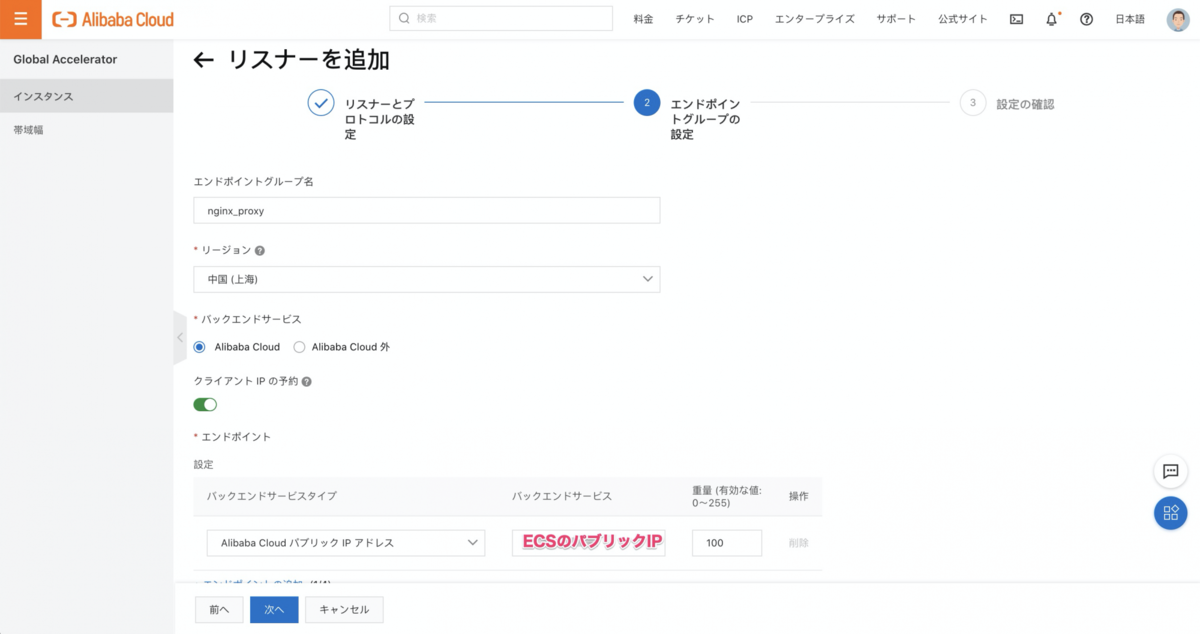Image resolution: width=1200 pixels, height=634 pixels.
Task: Select 帯域幅 in the sidebar
Action: click(86, 130)
